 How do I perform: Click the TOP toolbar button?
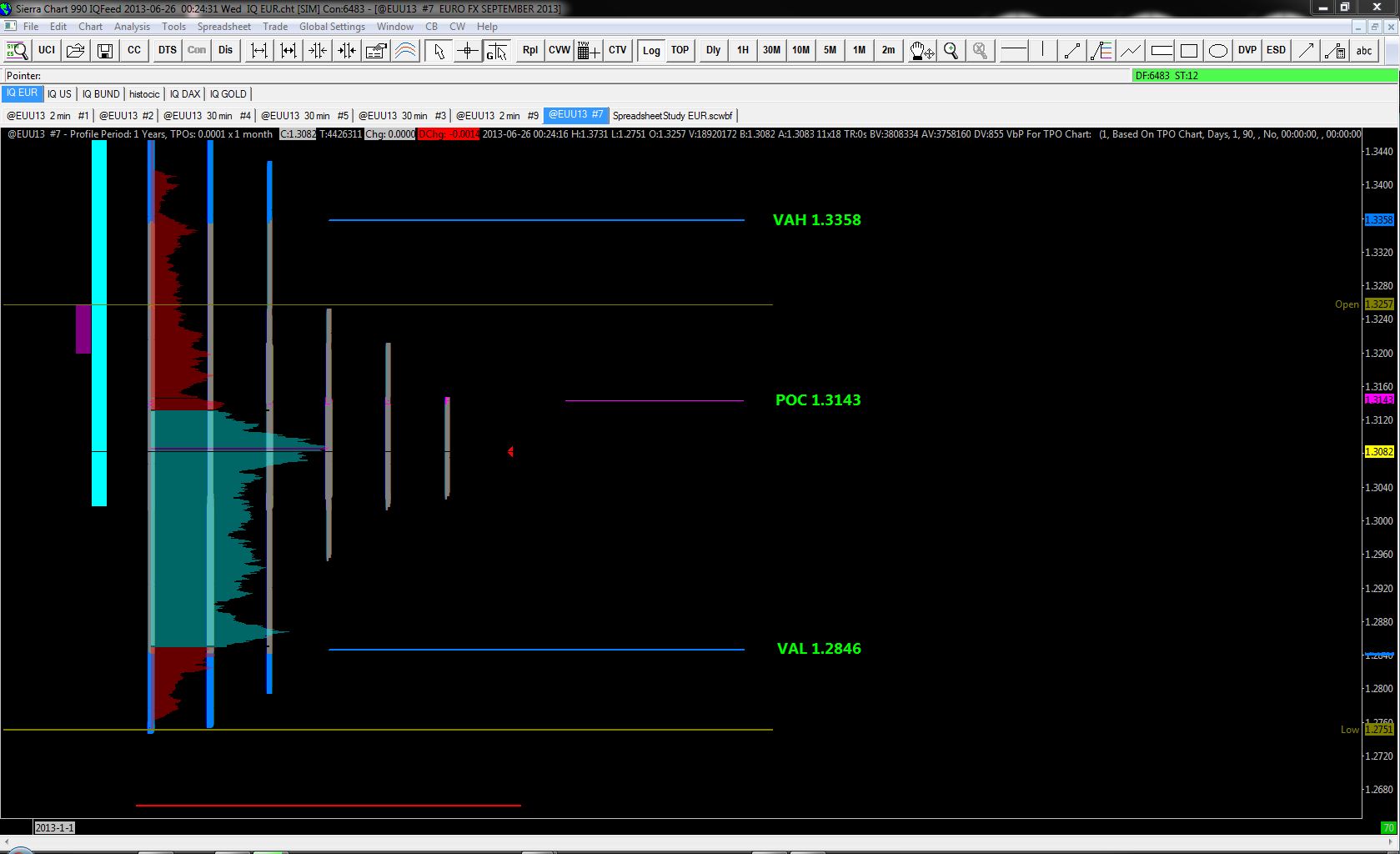[x=680, y=50]
